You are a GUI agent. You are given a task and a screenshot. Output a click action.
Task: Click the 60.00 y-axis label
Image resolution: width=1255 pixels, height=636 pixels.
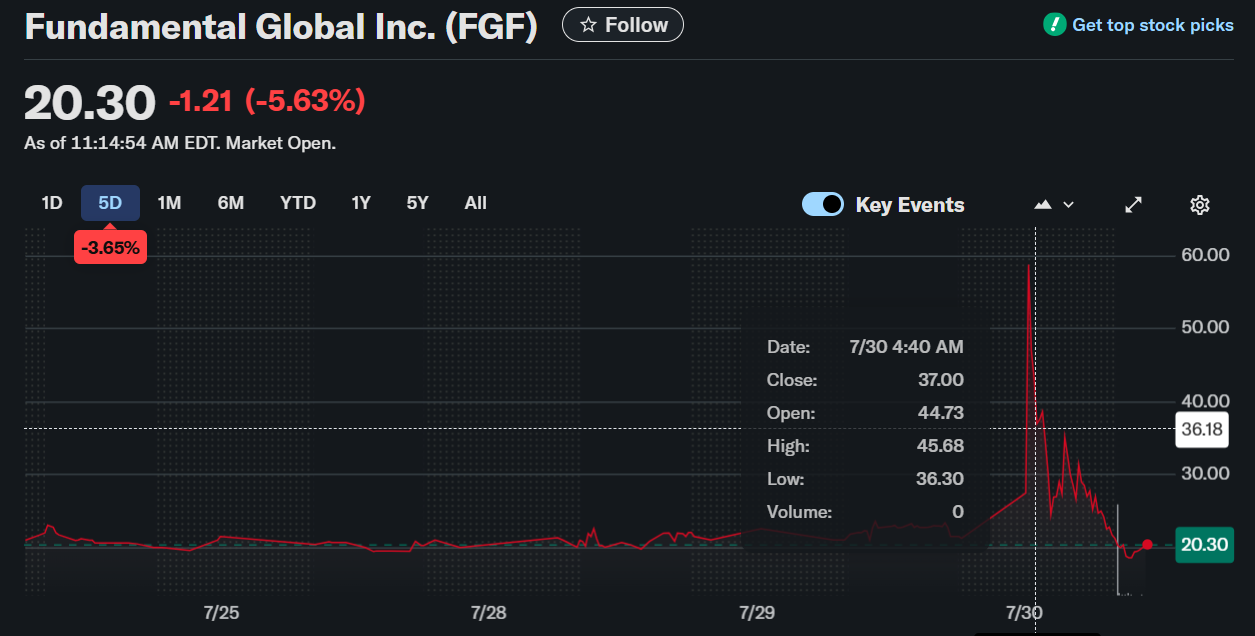click(1205, 255)
